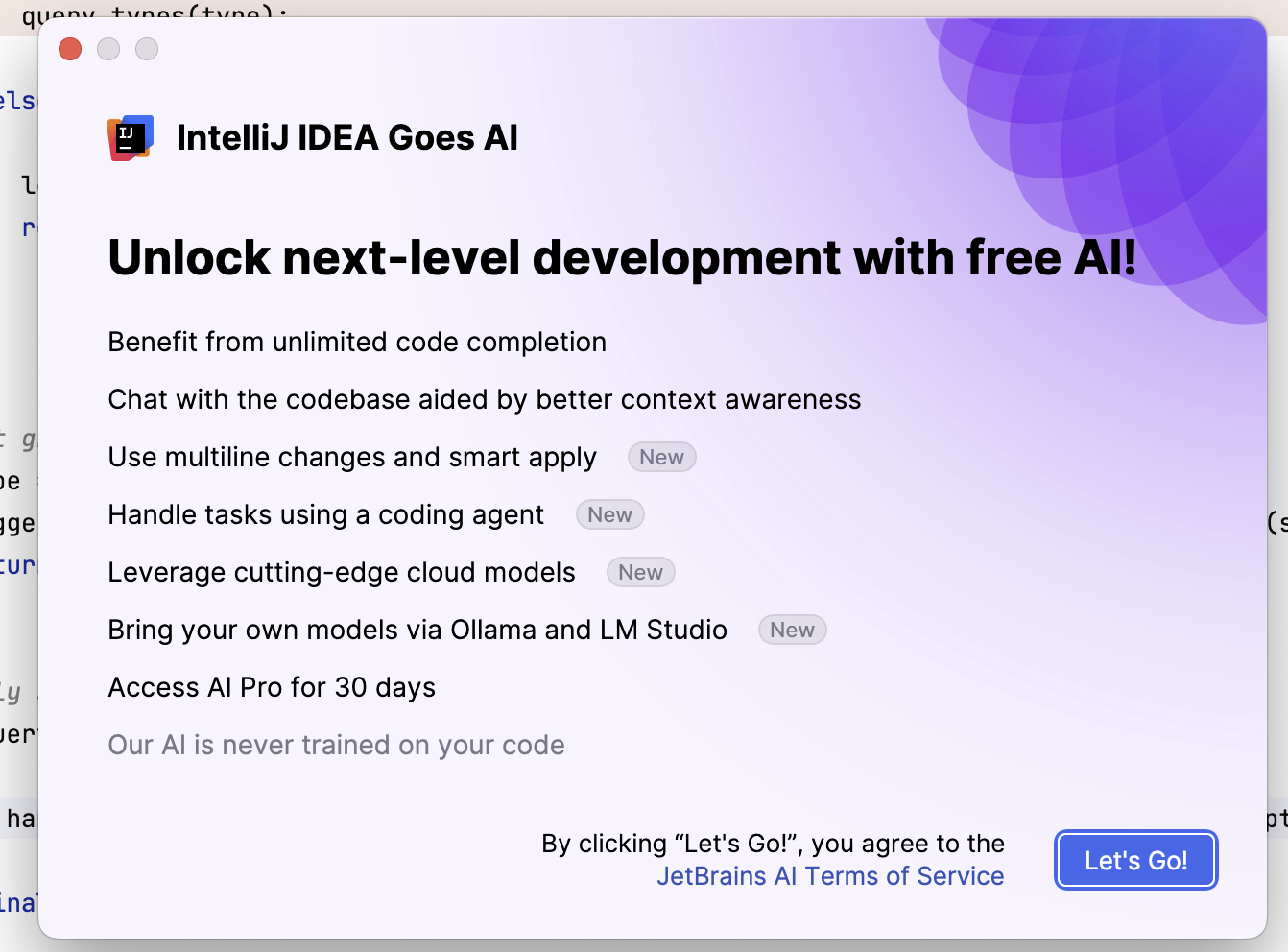Open the JetBrains AI Terms of Service link
Image resolution: width=1288 pixels, height=952 pixels.
pyautogui.click(x=830, y=876)
